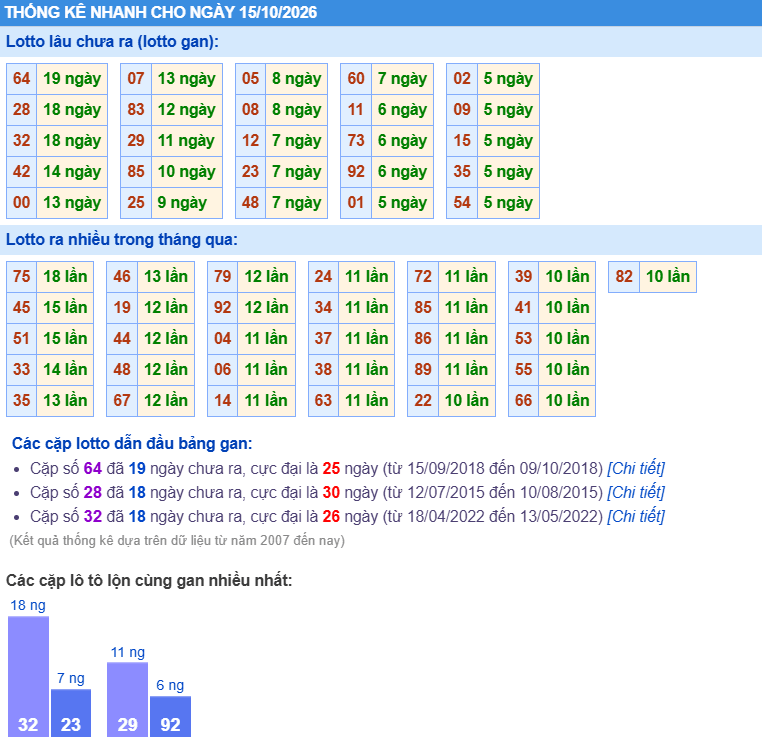Click frequent number 86

click(423, 339)
